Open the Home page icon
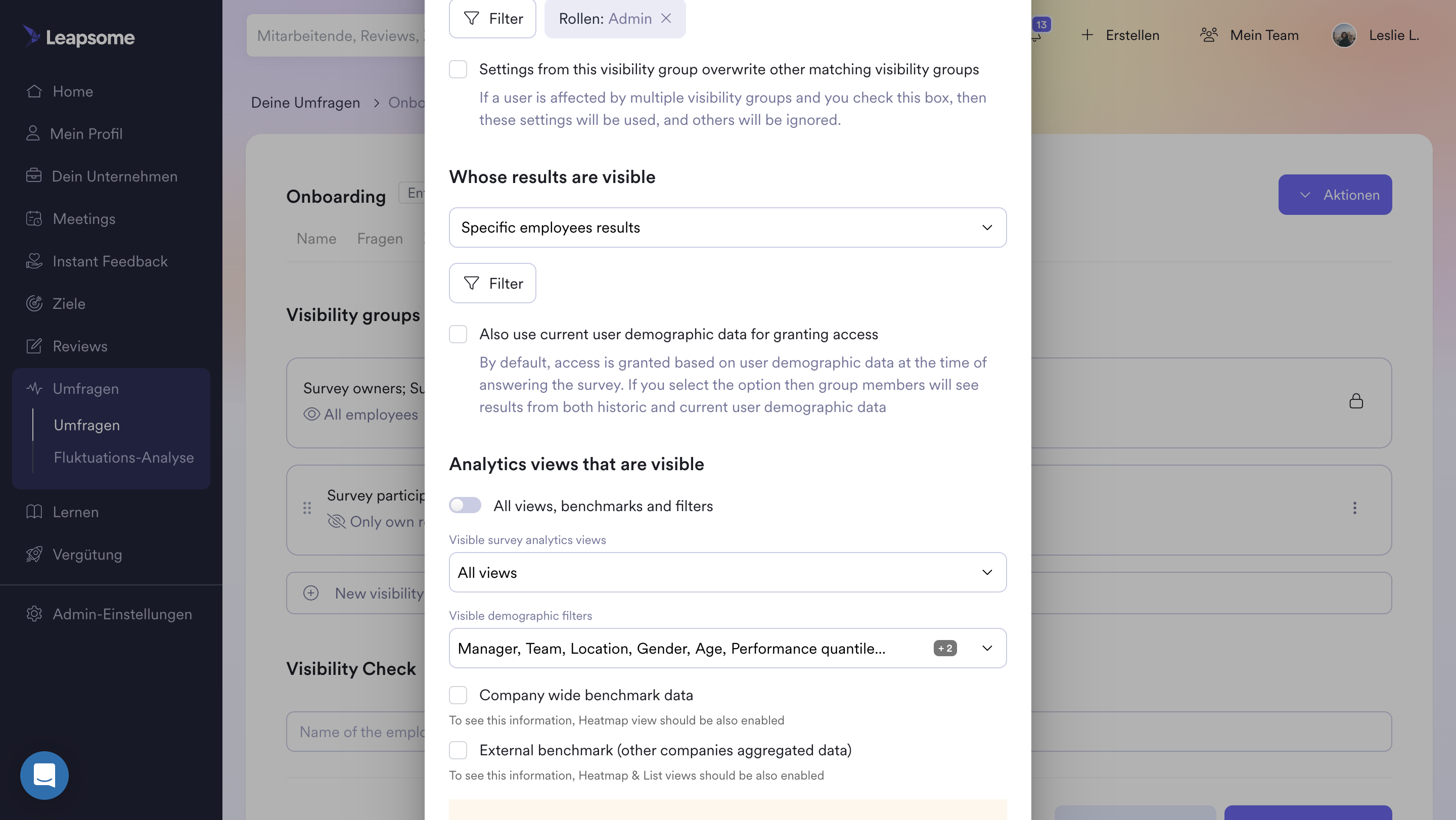 [34, 91]
